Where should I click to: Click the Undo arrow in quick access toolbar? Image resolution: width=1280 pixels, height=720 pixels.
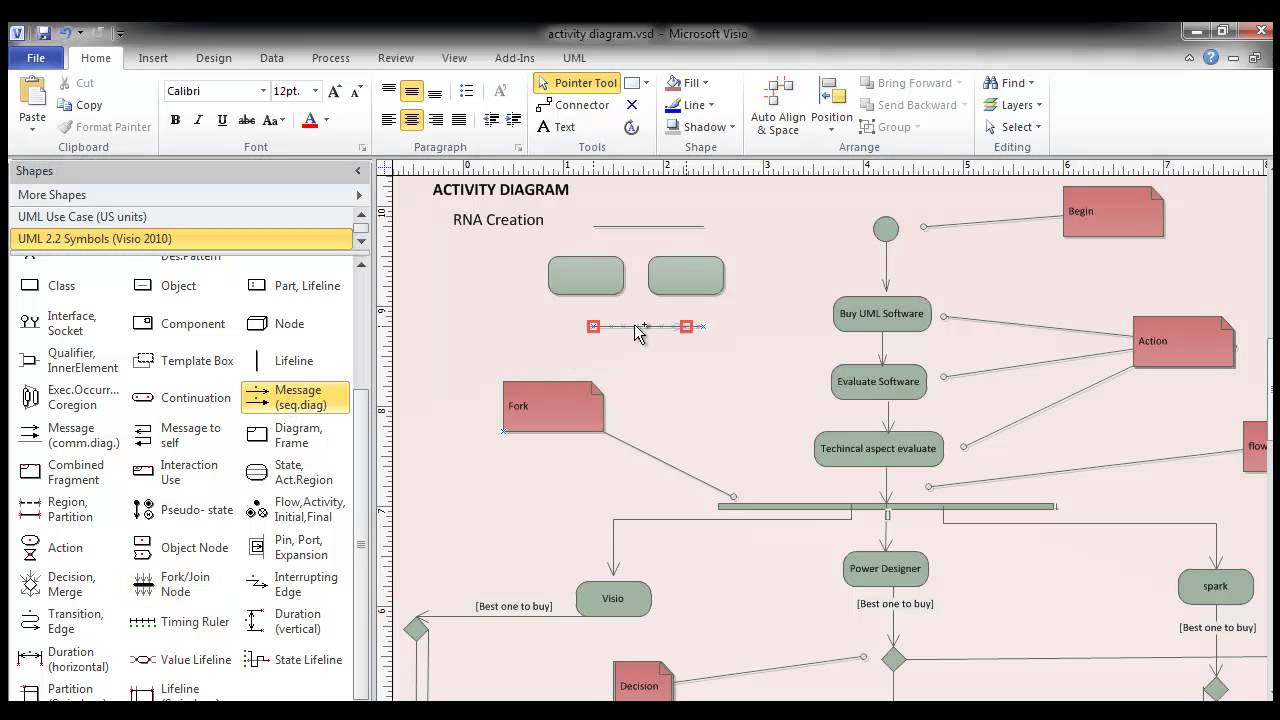[x=65, y=33]
